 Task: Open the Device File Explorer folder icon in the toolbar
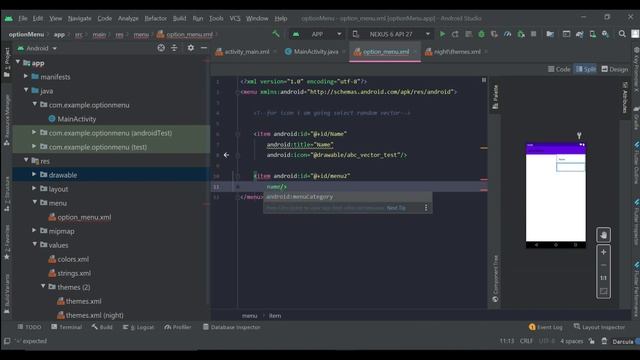point(550,34)
